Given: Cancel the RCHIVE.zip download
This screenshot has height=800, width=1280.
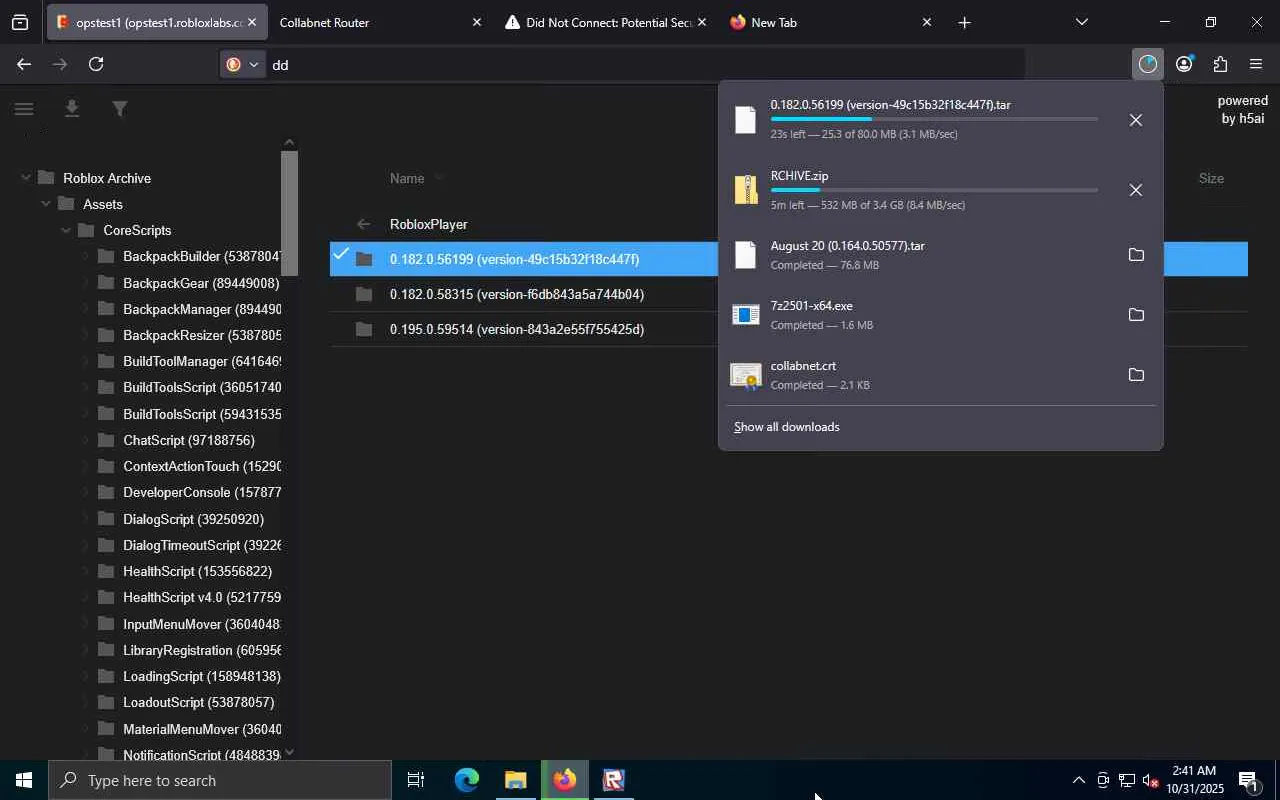Looking at the screenshot, I should click(1135, 190).
